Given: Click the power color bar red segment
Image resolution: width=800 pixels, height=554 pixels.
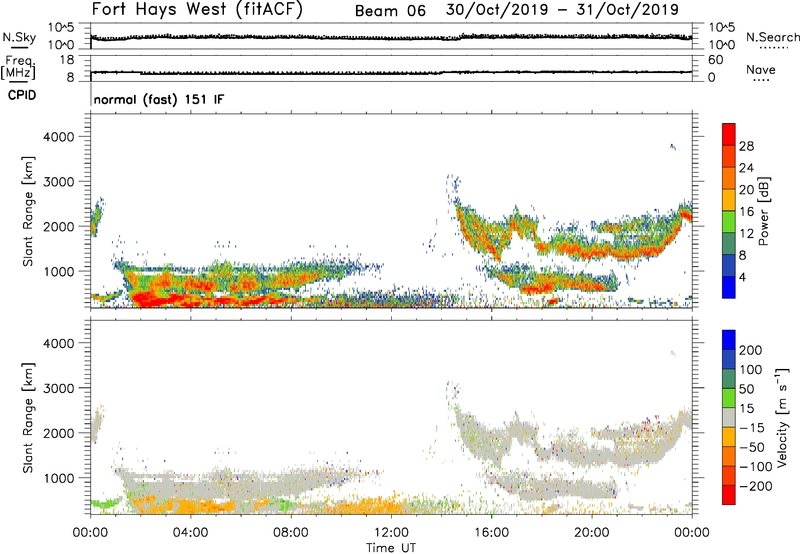Looking at the screenshot, I should pos(729,135).
